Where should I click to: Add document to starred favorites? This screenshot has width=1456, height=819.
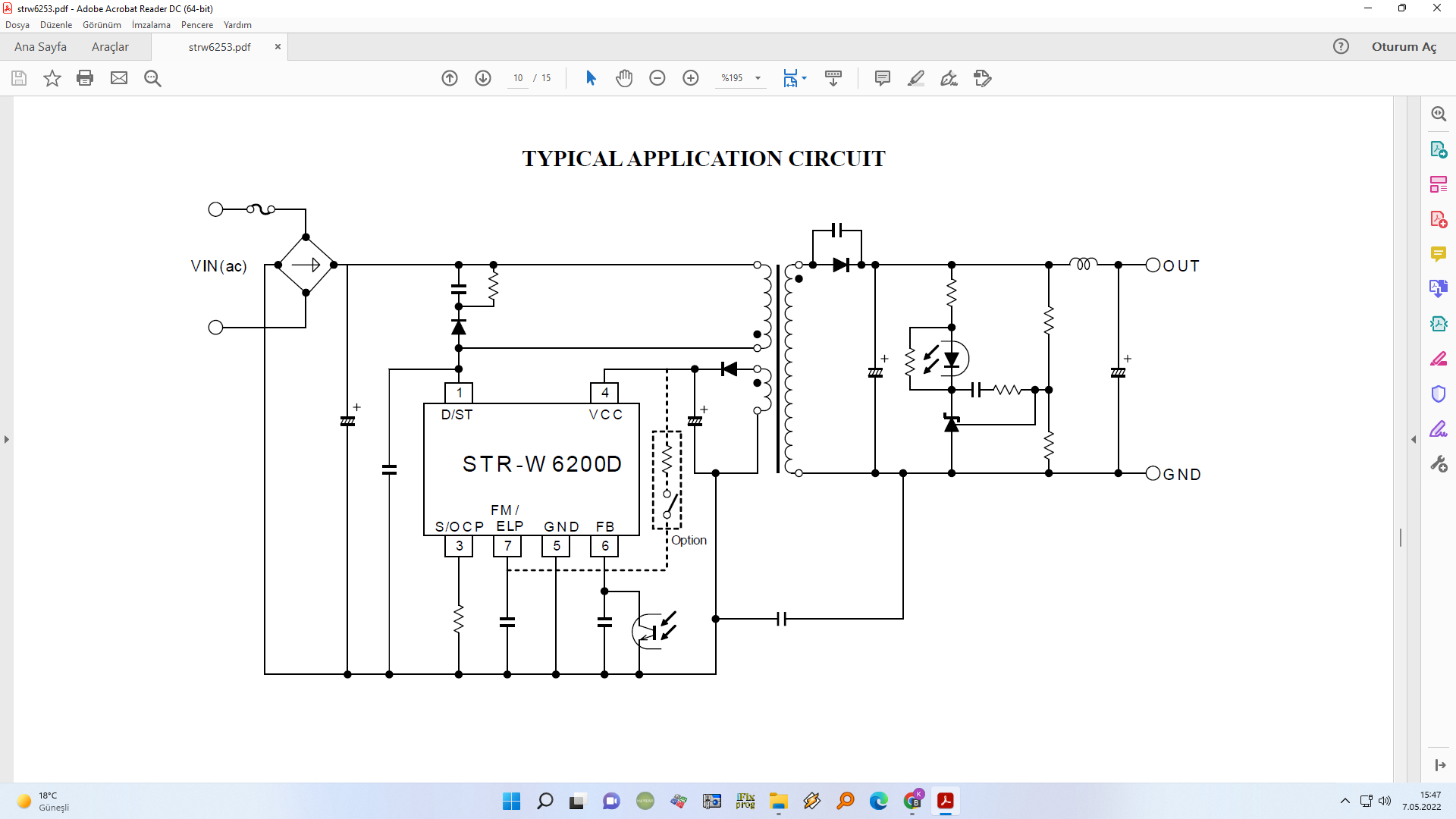click(x=52, y=78)
